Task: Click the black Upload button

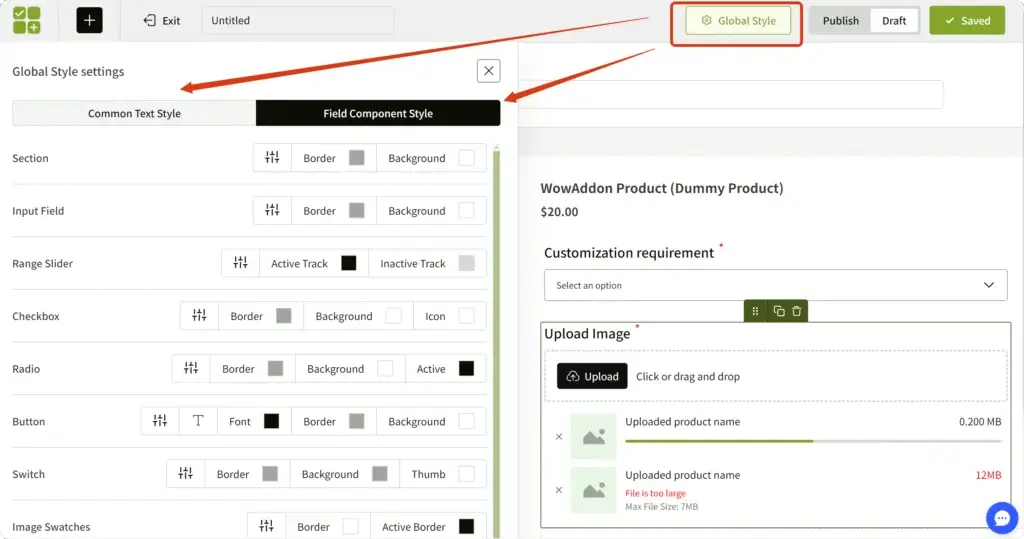Action: coord(592,377)
